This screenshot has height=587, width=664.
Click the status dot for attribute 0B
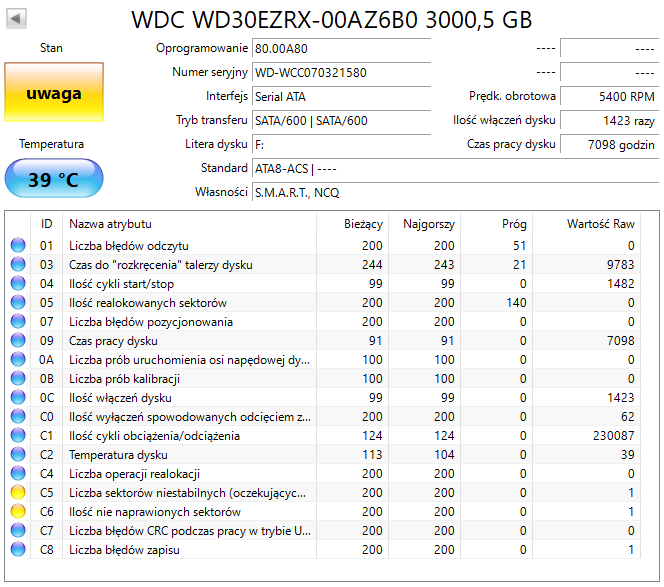click(x=18, y=378)
